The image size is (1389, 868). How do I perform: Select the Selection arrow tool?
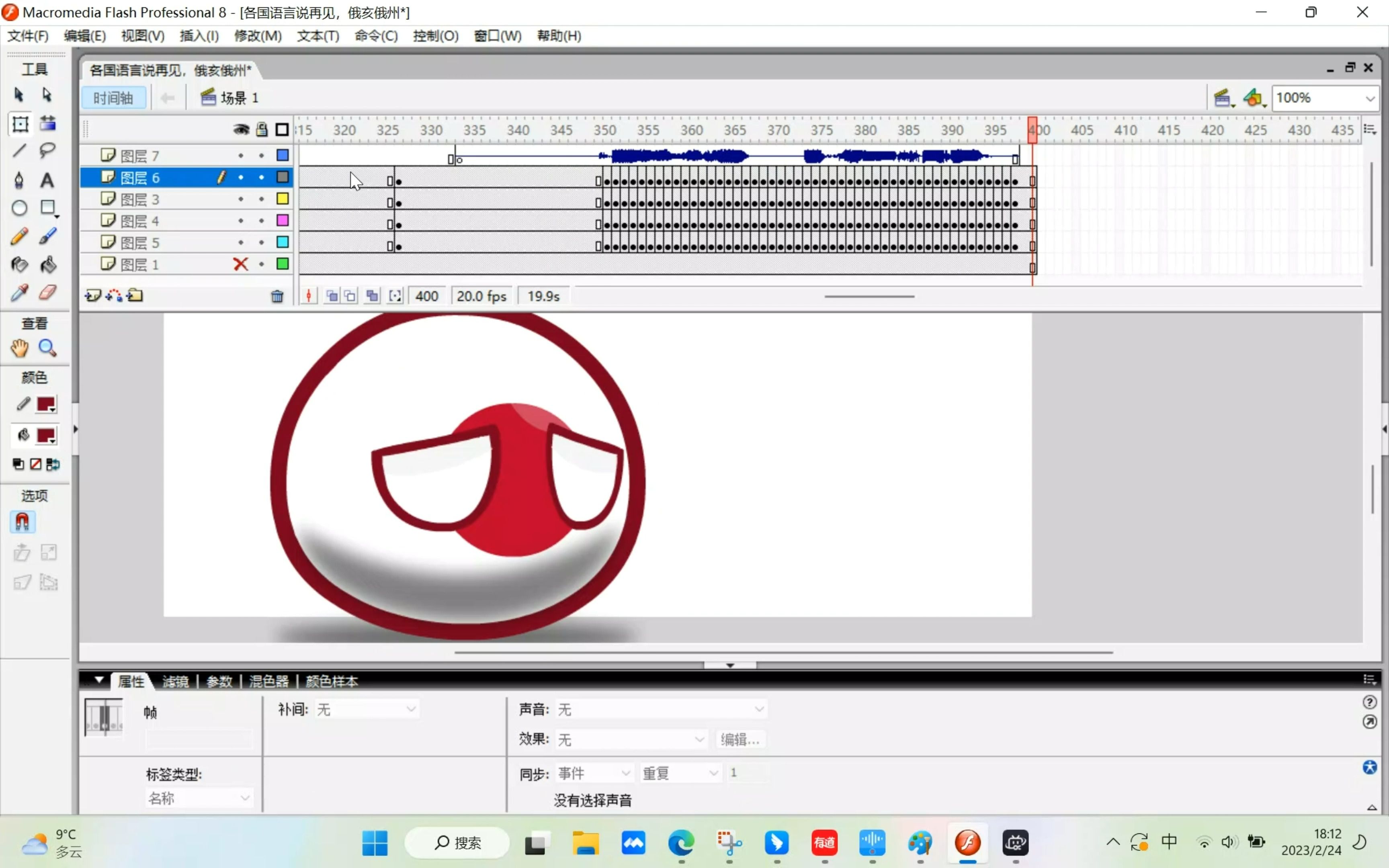pos(18,95)
